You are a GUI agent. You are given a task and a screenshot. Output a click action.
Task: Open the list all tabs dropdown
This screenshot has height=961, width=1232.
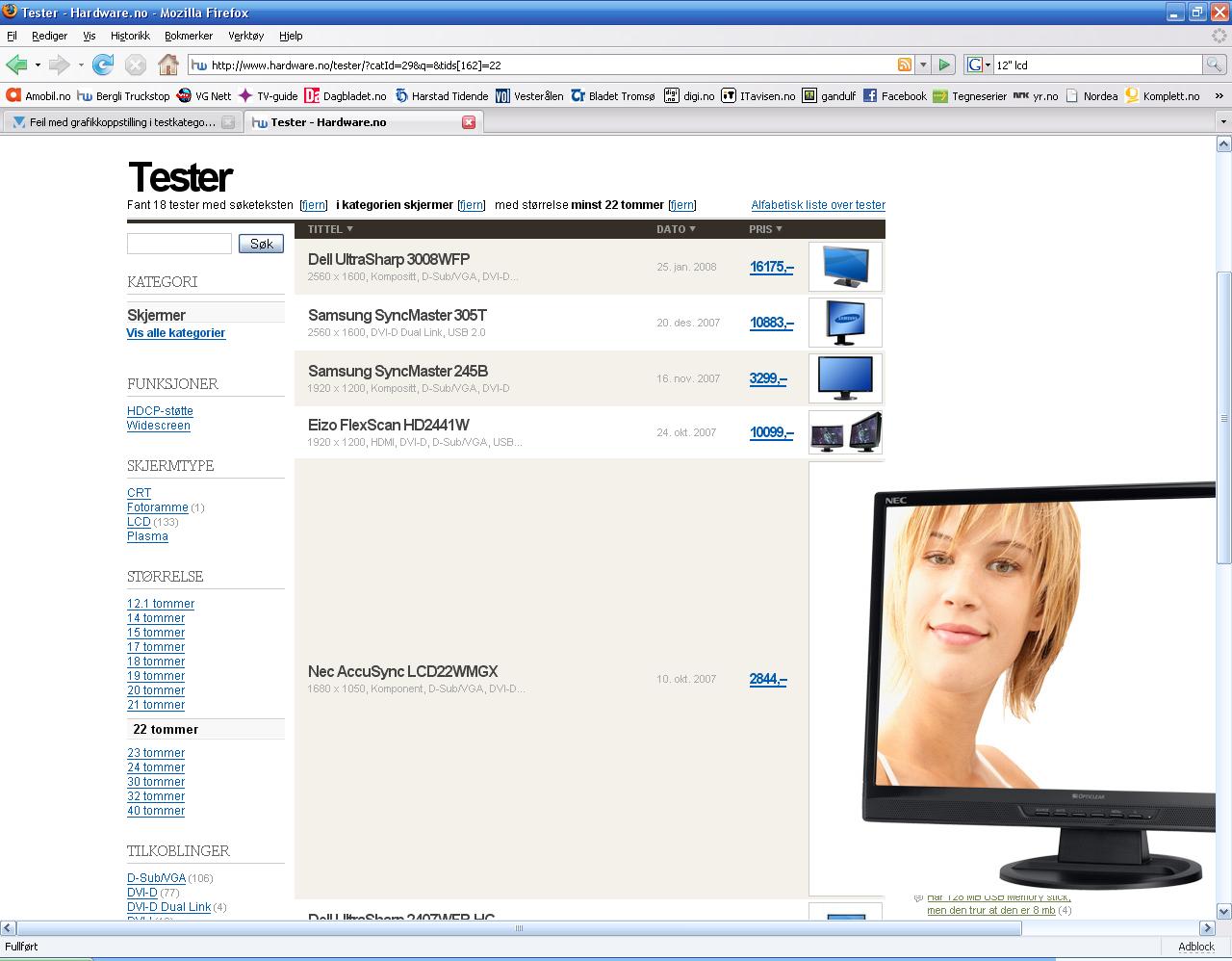(1223, 122)
